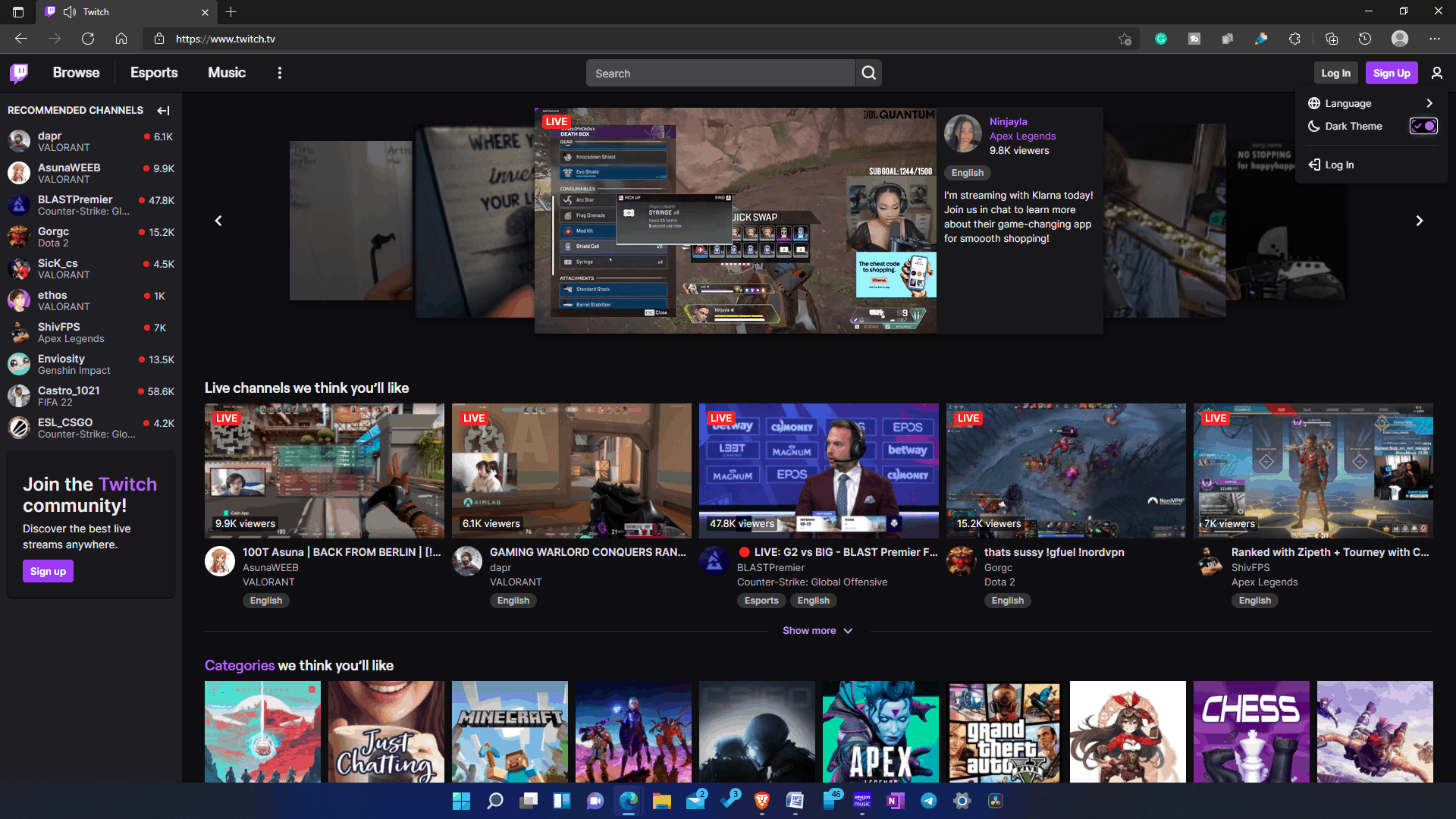Open 100T Asuna stream title link

(342, 552)
